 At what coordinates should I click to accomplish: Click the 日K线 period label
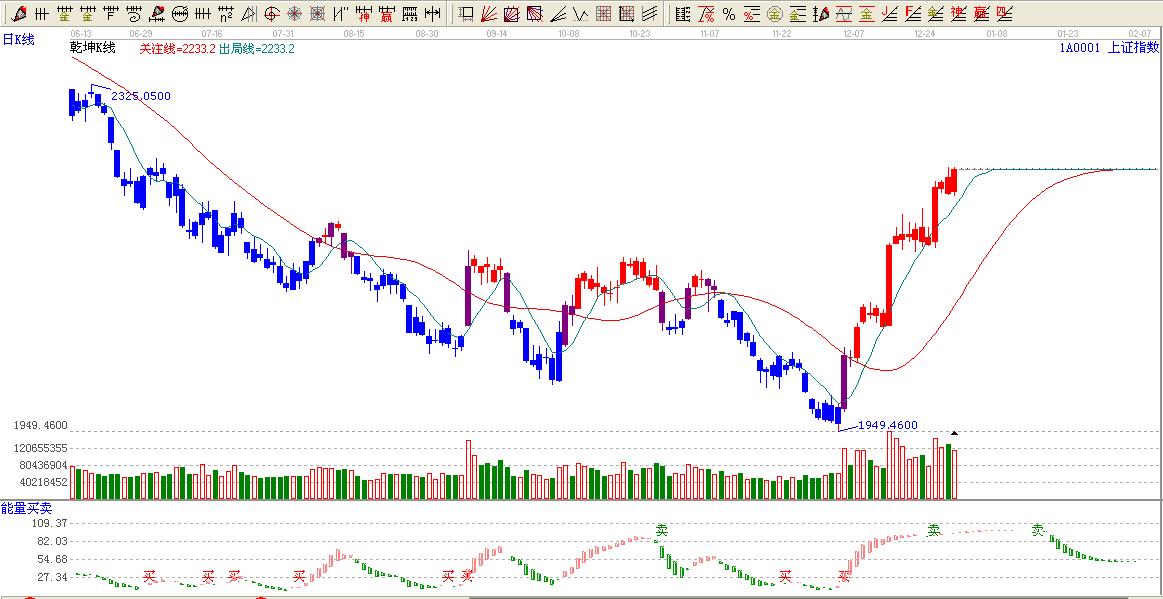point(18,38)
